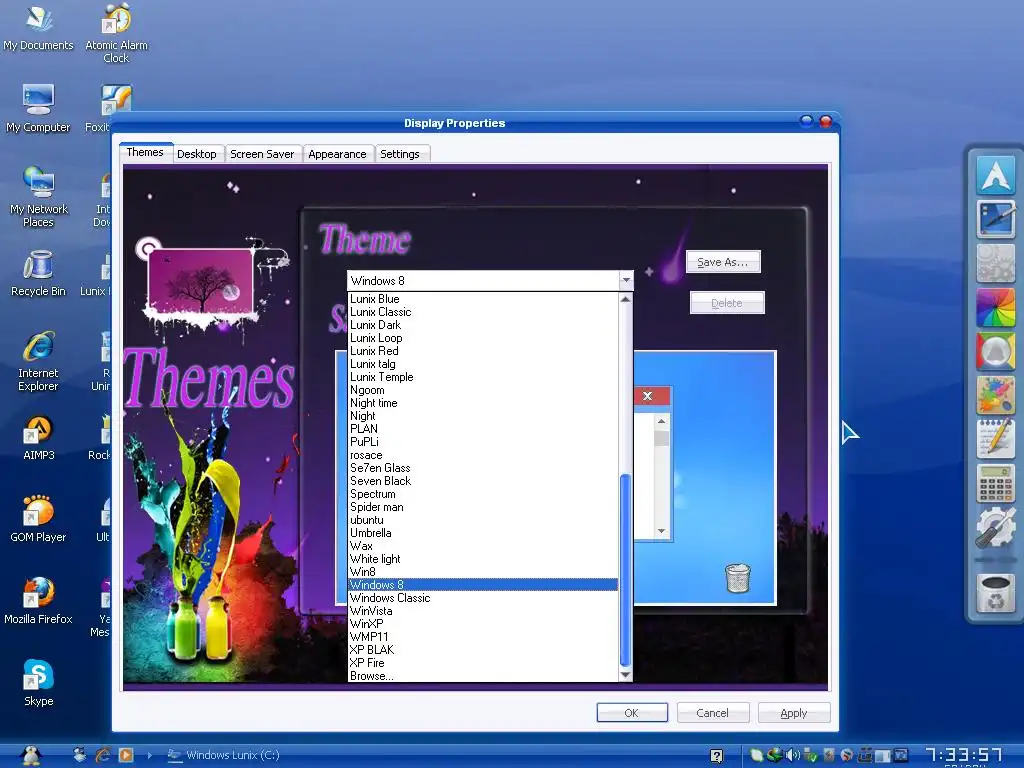
Task: Select the White light theme
Action: pyautogui.click(x=483, y=559)
